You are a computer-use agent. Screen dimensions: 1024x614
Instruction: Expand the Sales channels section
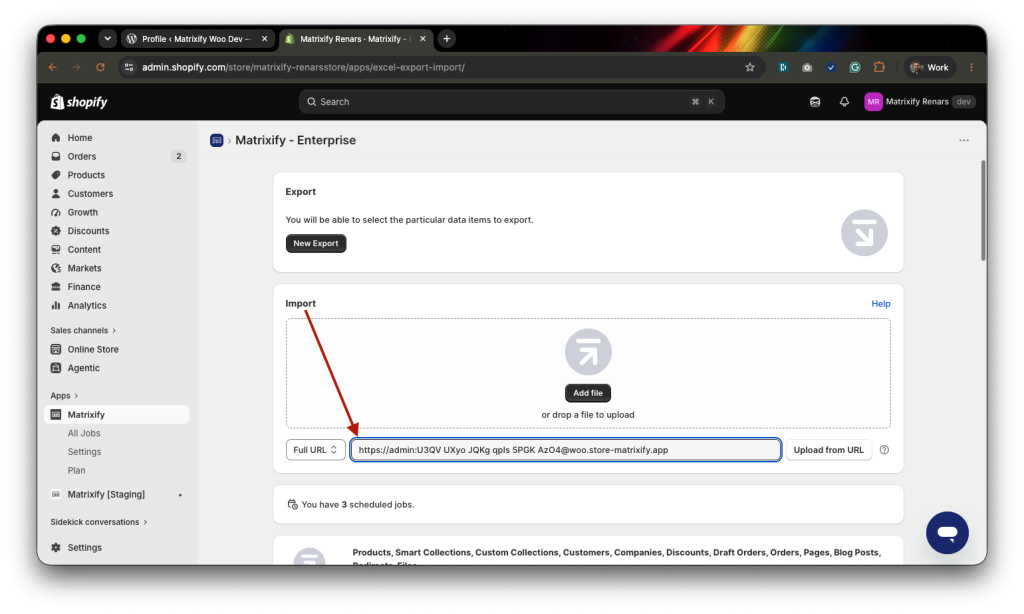click(x=83, y=331)
